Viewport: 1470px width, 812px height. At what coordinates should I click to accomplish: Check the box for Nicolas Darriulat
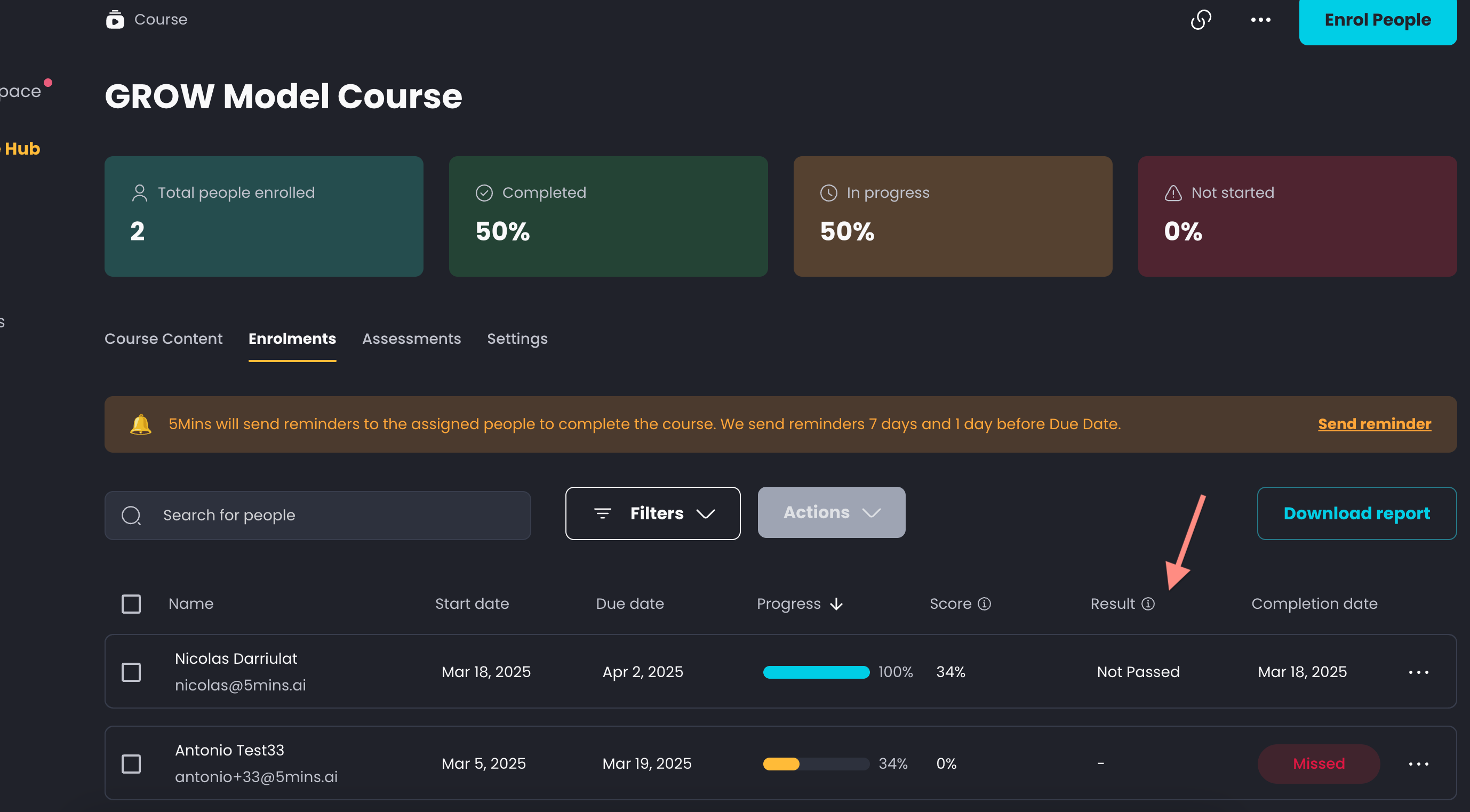tap(131, 672)
